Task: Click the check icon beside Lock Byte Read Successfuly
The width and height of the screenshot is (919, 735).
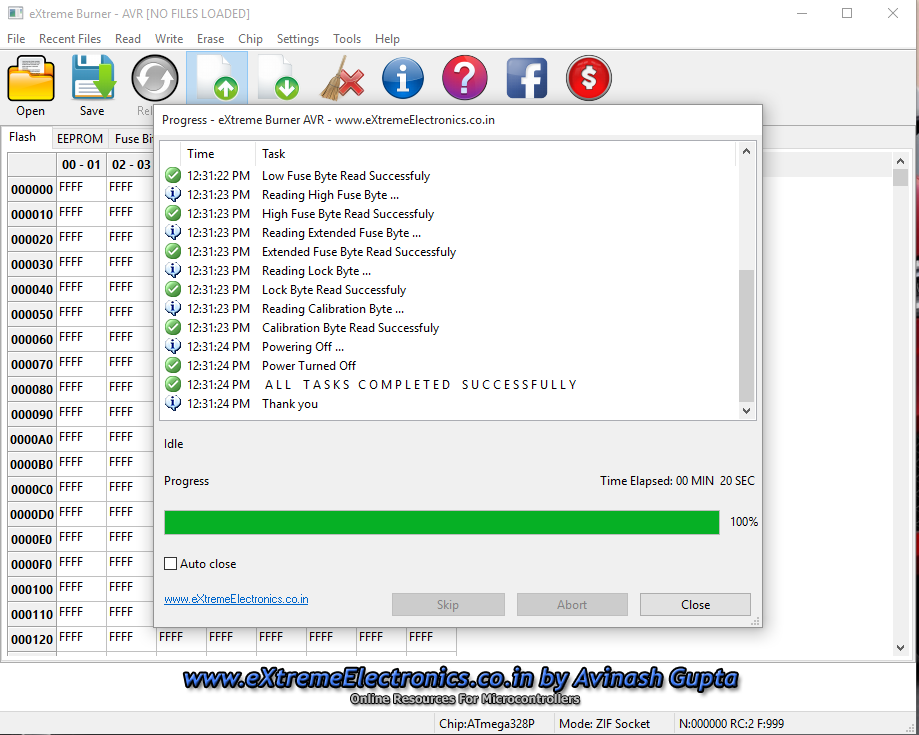Action: click(x=173, y=290)
